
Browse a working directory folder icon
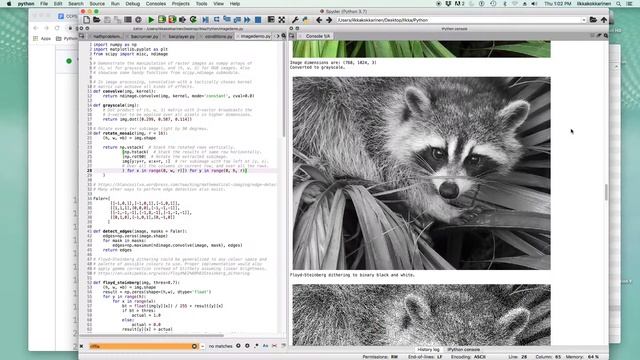click(x=593, y=20)
